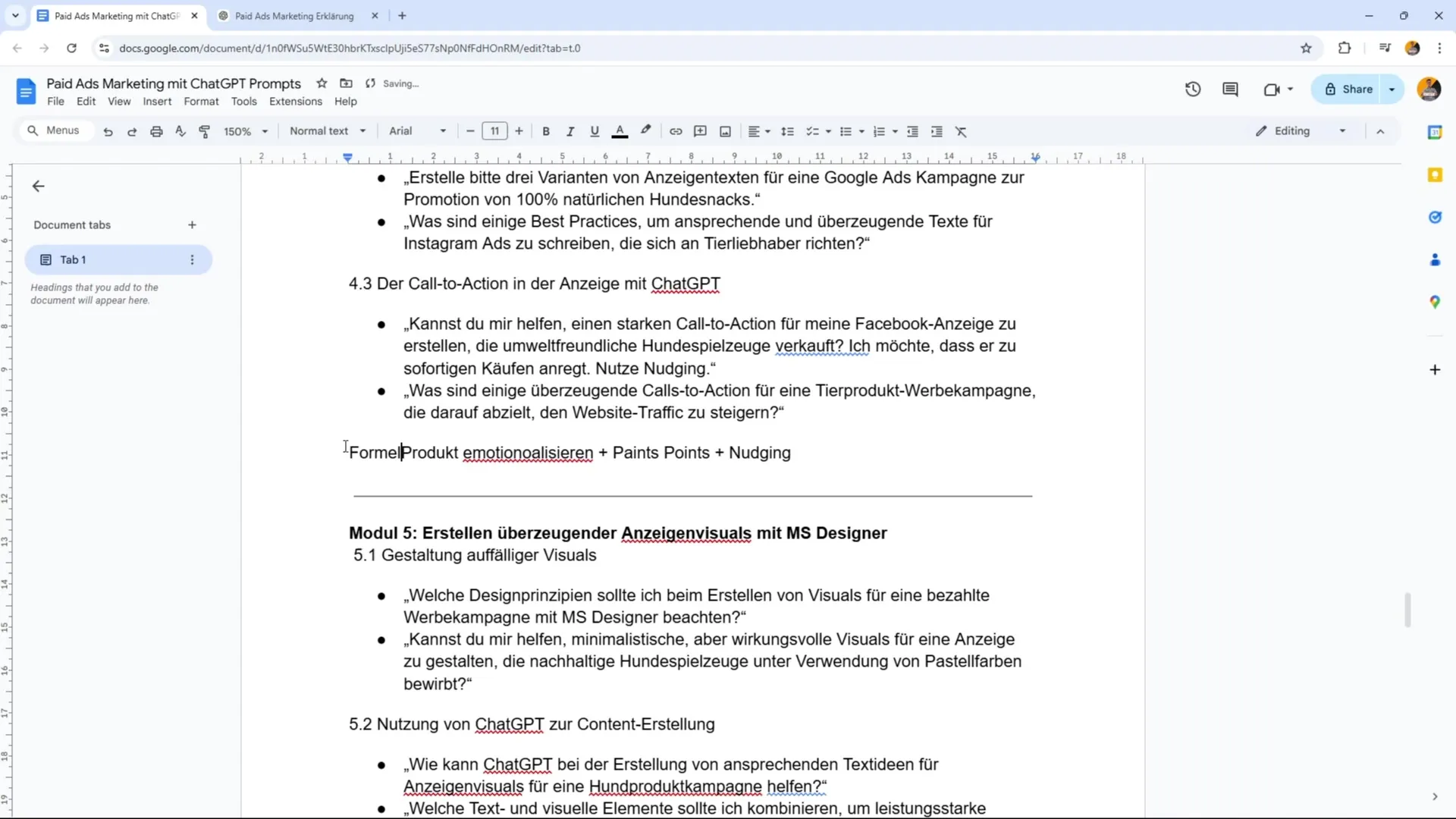Toggle bold formatting
1456x819 pixels.
(x=546, y=131)
